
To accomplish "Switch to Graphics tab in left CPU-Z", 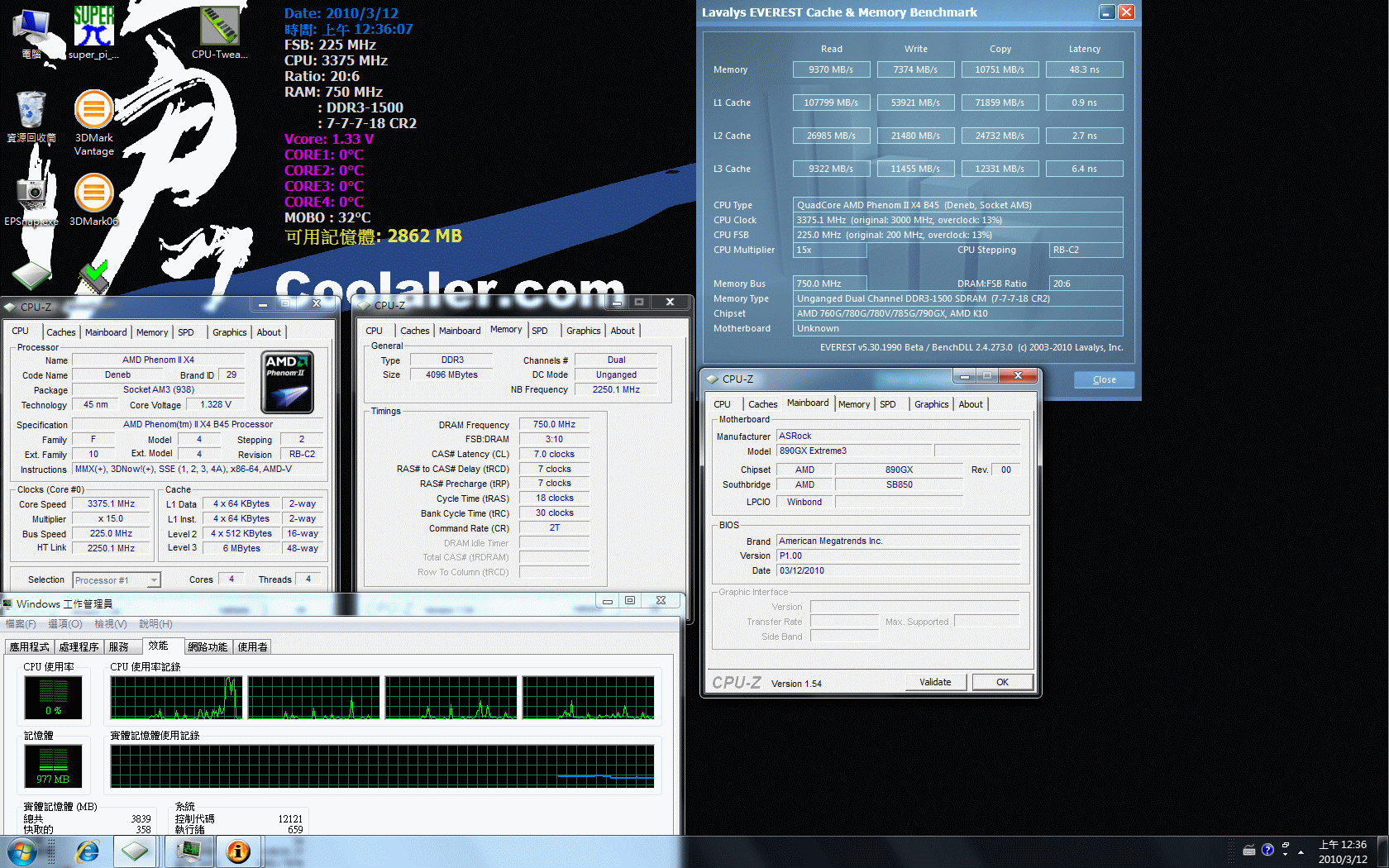I will tap(229, 332).
